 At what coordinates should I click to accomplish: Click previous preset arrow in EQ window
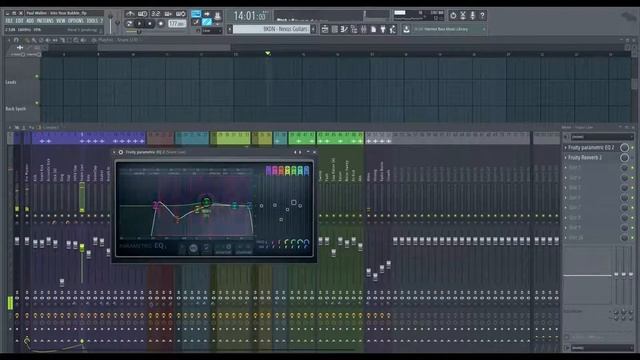pyautogui.click(x=295, y=152)
